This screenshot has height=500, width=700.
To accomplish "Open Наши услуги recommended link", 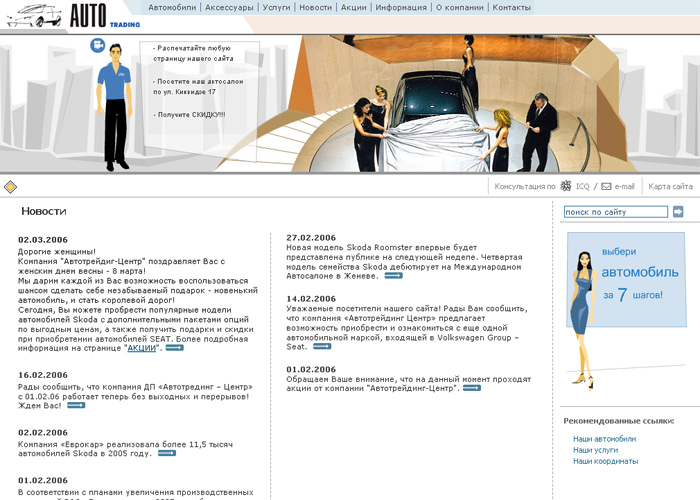I will point(596,450).
